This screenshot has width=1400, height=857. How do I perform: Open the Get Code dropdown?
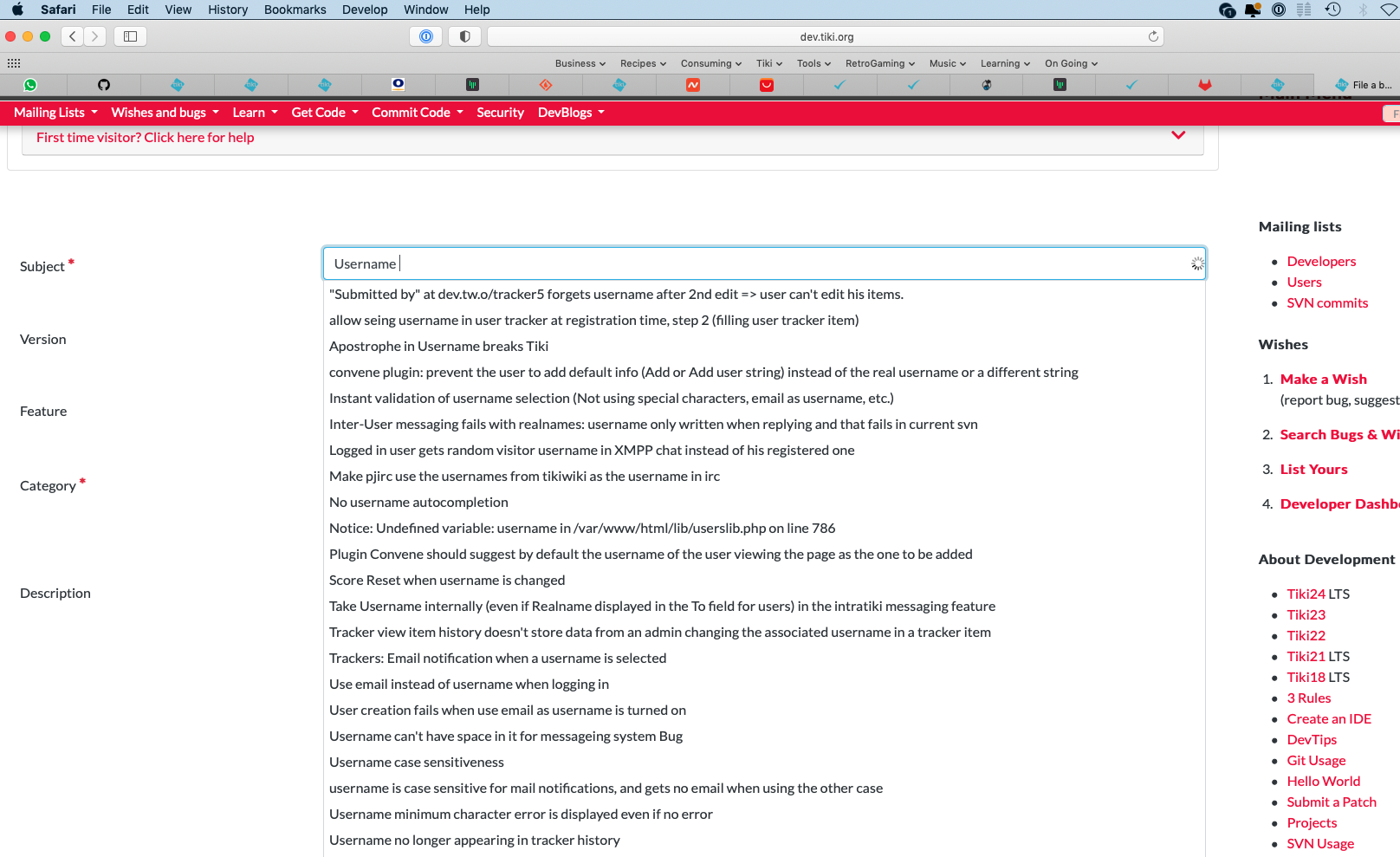coord(325,113)
